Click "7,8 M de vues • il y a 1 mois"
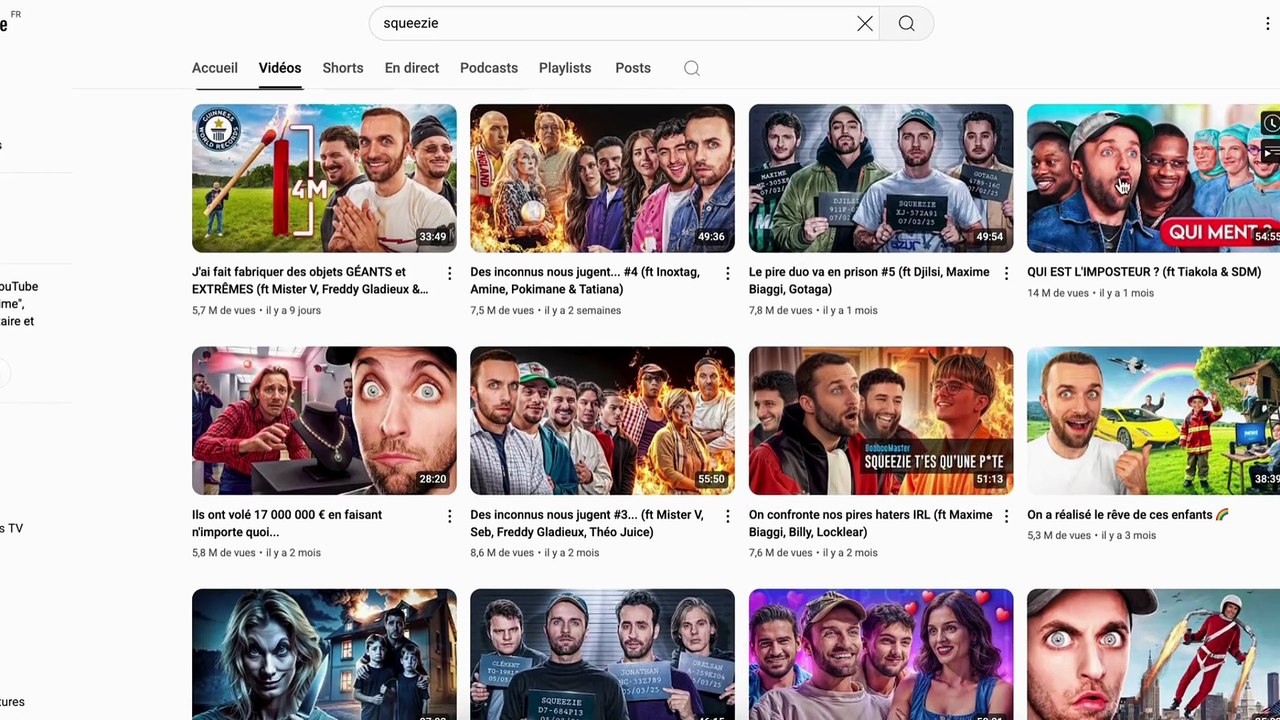This screenshot has width=1280, height=720. [x=813, y=311]
